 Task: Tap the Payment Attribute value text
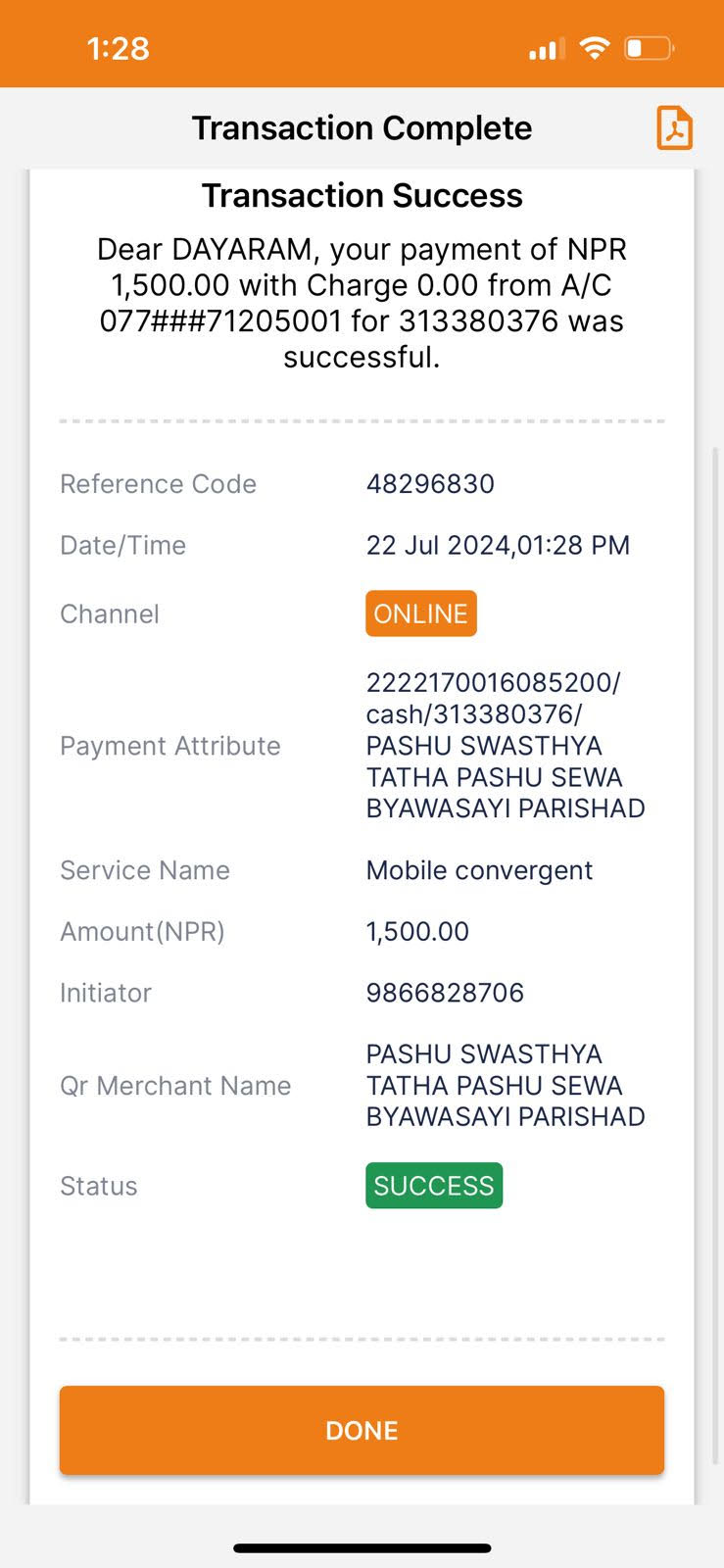tap(506, 746)
